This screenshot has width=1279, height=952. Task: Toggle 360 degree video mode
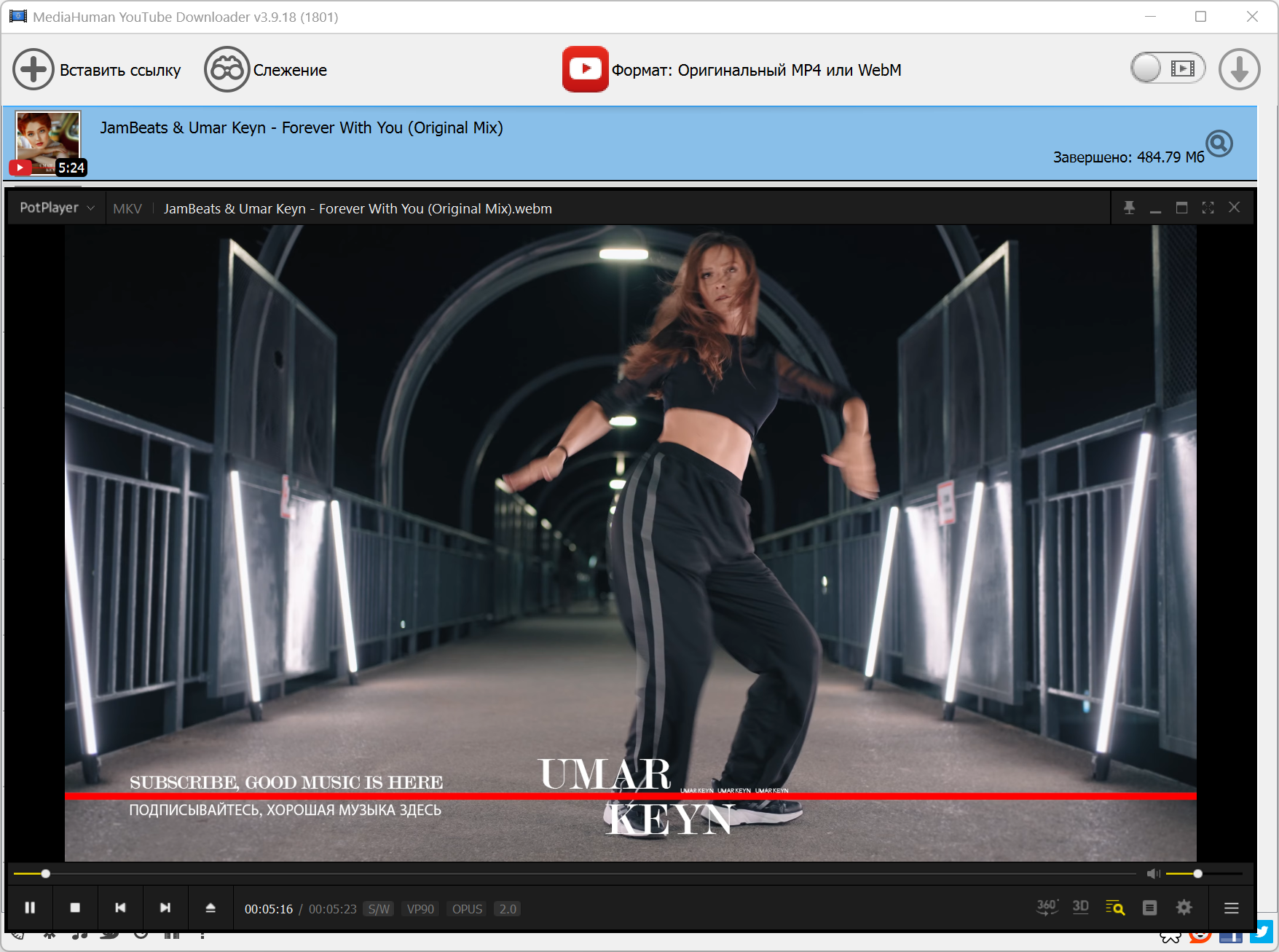[1047, 908]
